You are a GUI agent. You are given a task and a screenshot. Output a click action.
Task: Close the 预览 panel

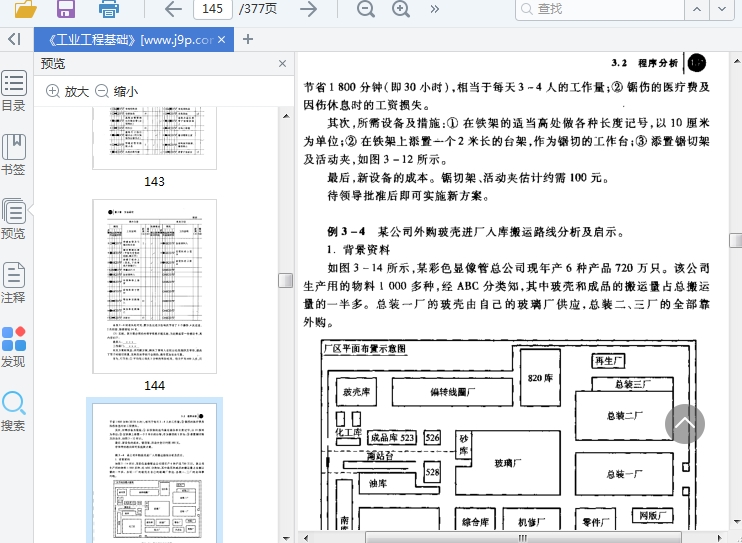click(283, 63)
